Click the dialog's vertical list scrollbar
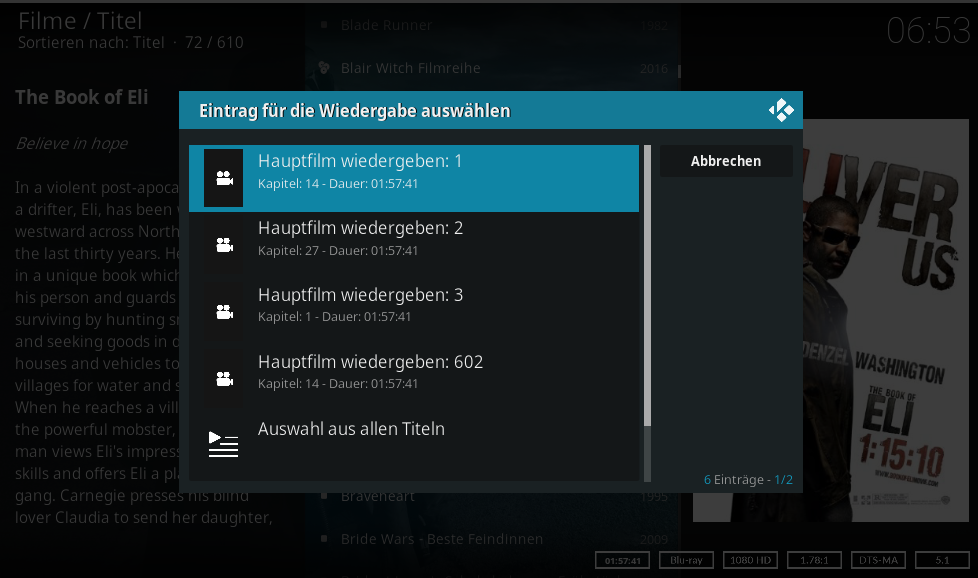The width and height of the screenshot is (978, 578). pos(647,313)
